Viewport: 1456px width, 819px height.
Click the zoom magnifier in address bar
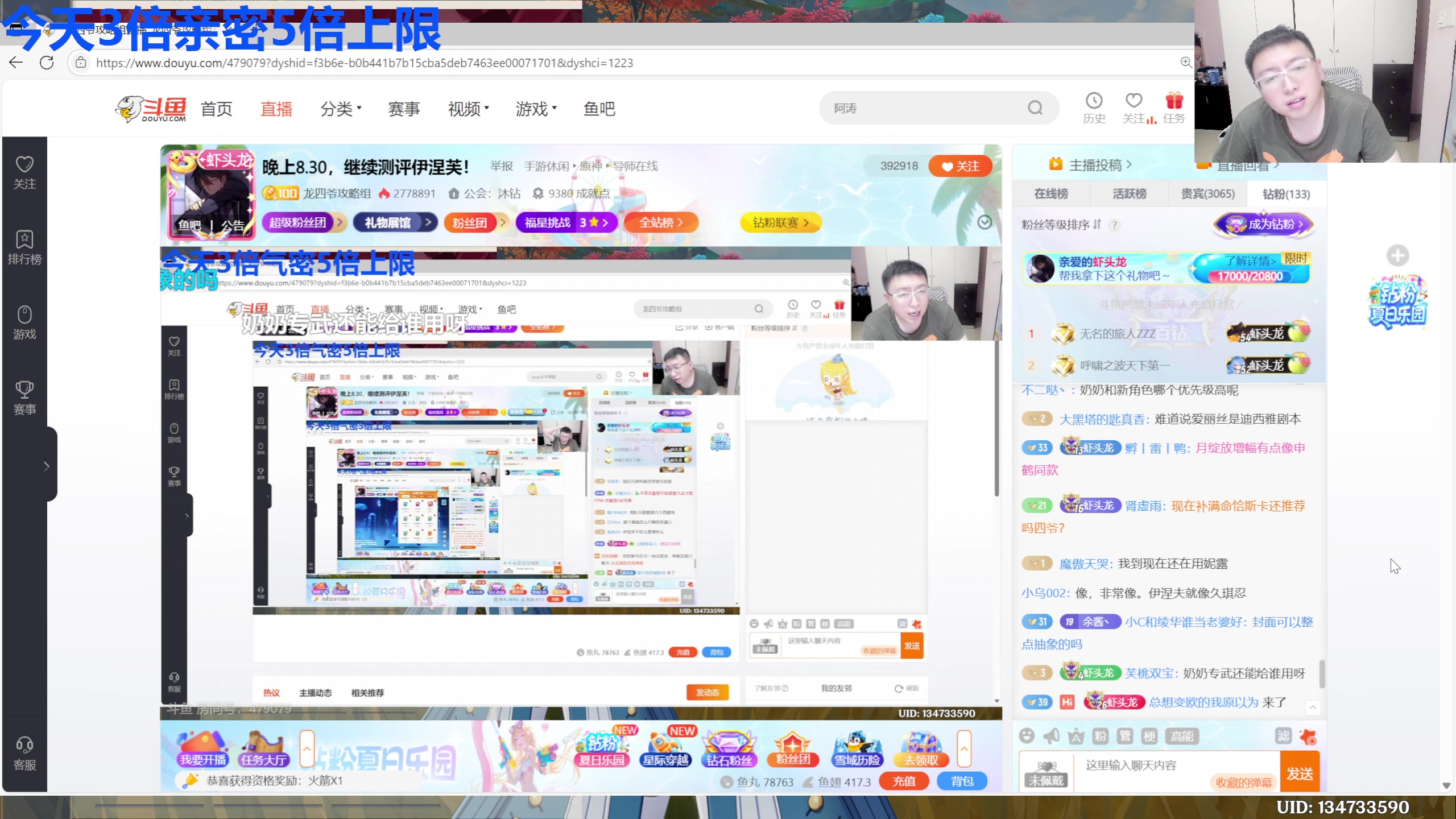click(1186, 62)
